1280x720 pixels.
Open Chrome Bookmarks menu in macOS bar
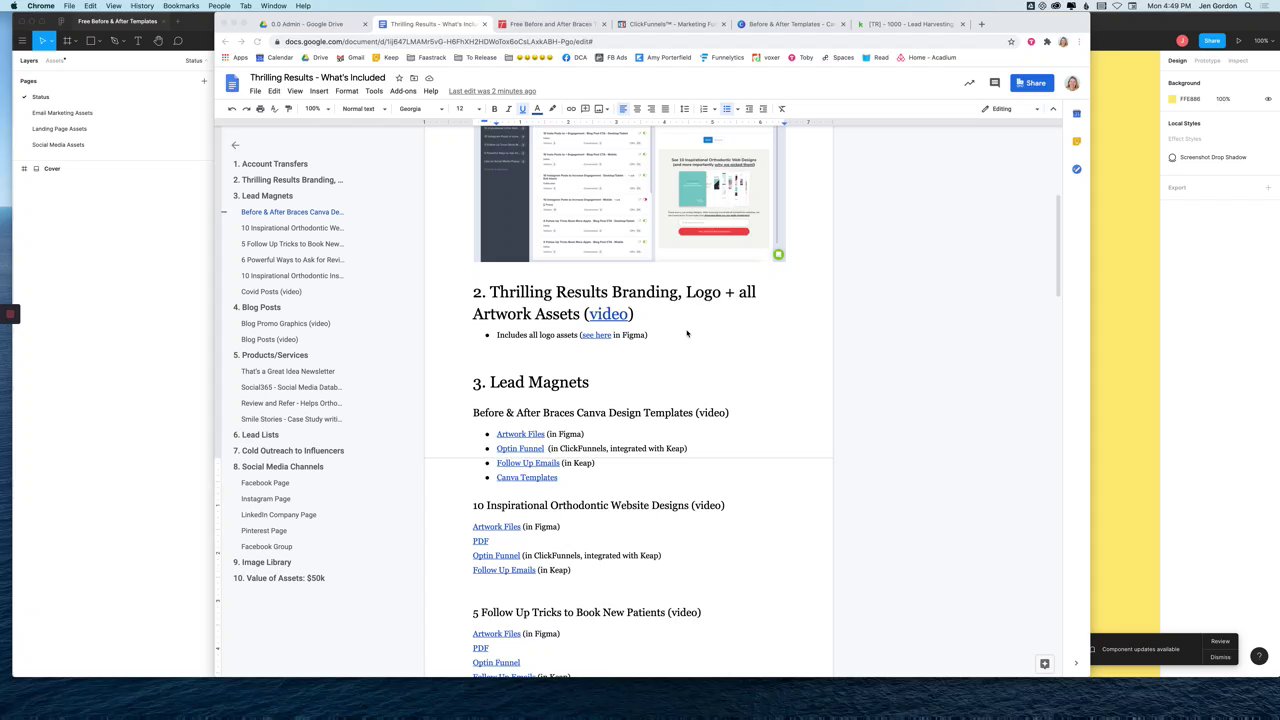(181, 6)
